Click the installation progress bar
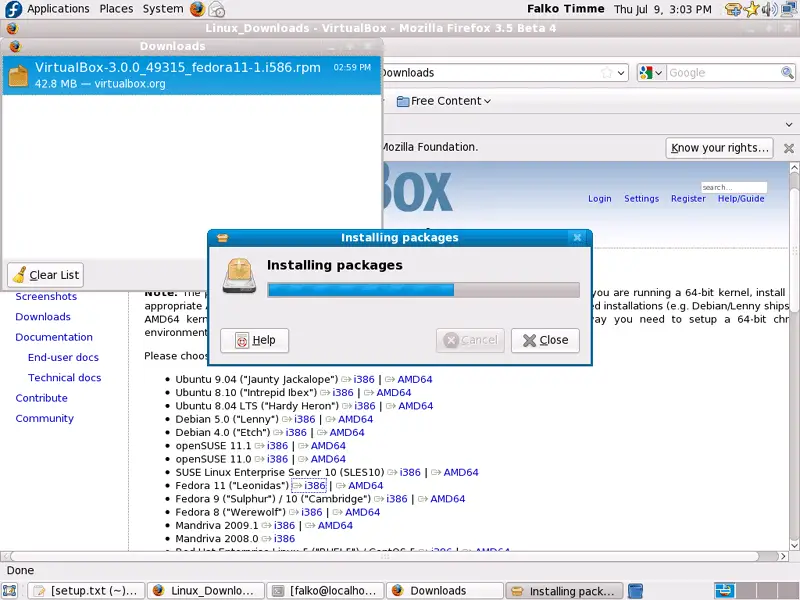This screenshot has width=800, height=600. tap(423, 290)
